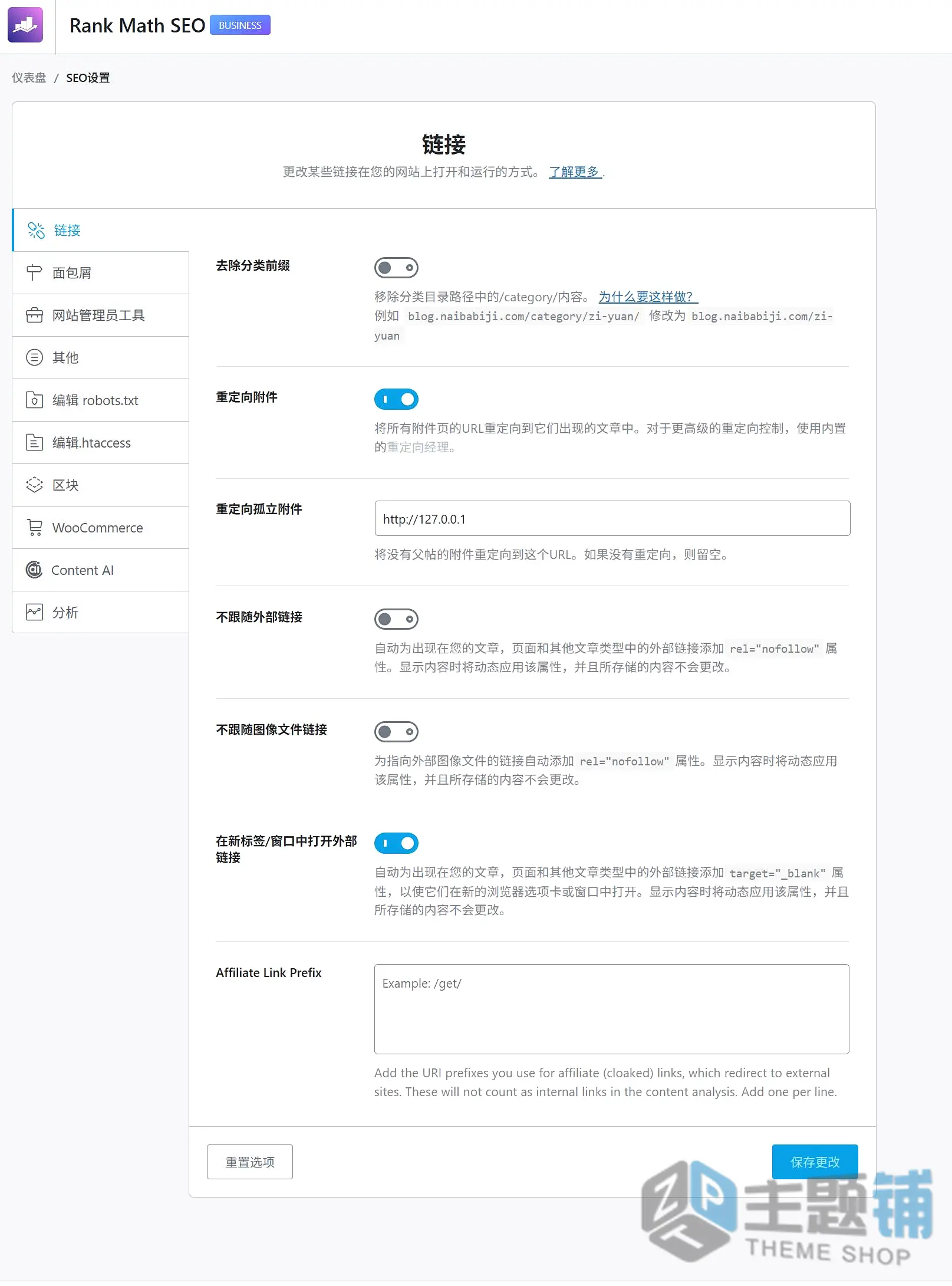
Task: Click the 其他 list circle icon
Action: 34,357
